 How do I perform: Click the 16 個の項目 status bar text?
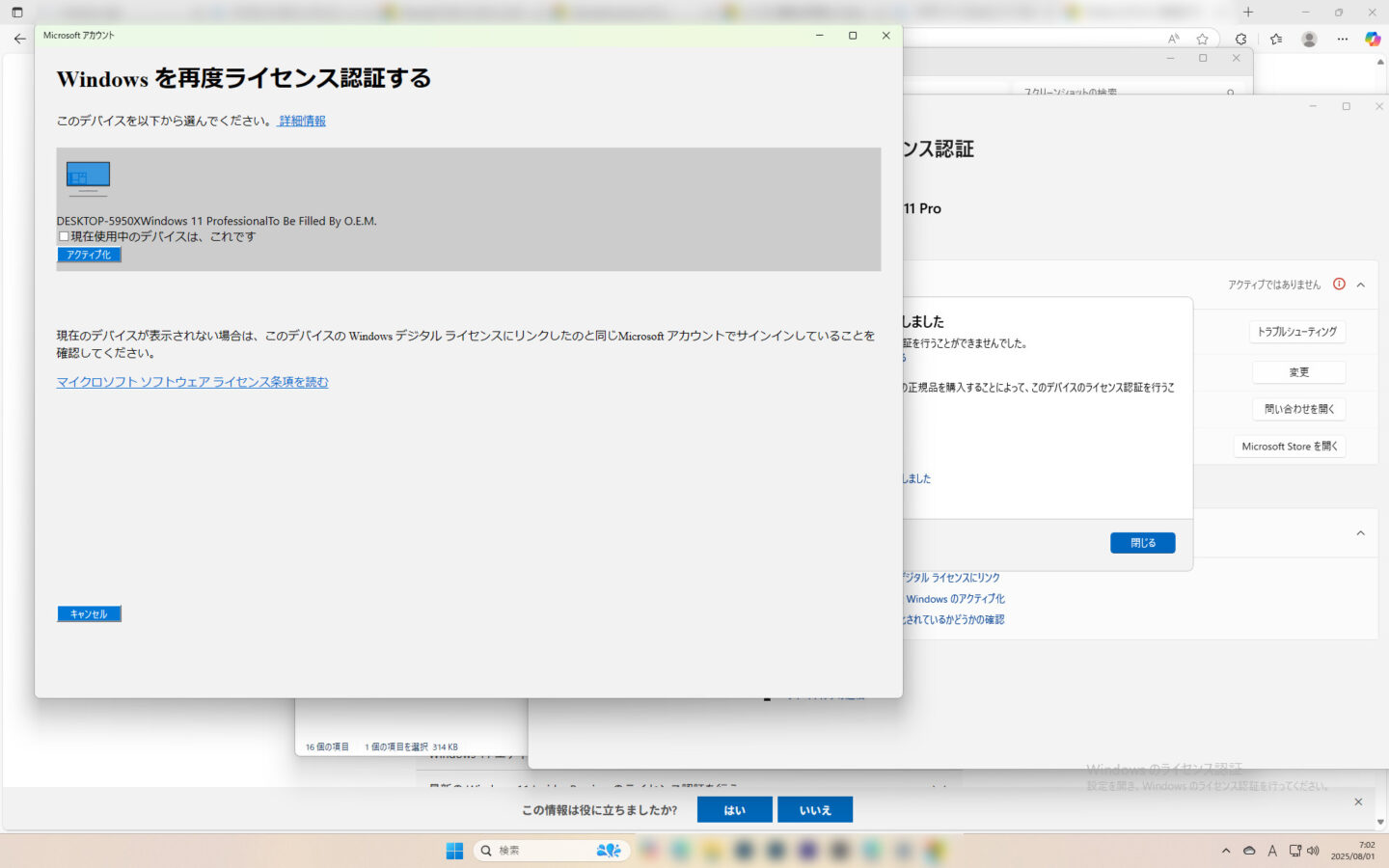coord(327,746)
